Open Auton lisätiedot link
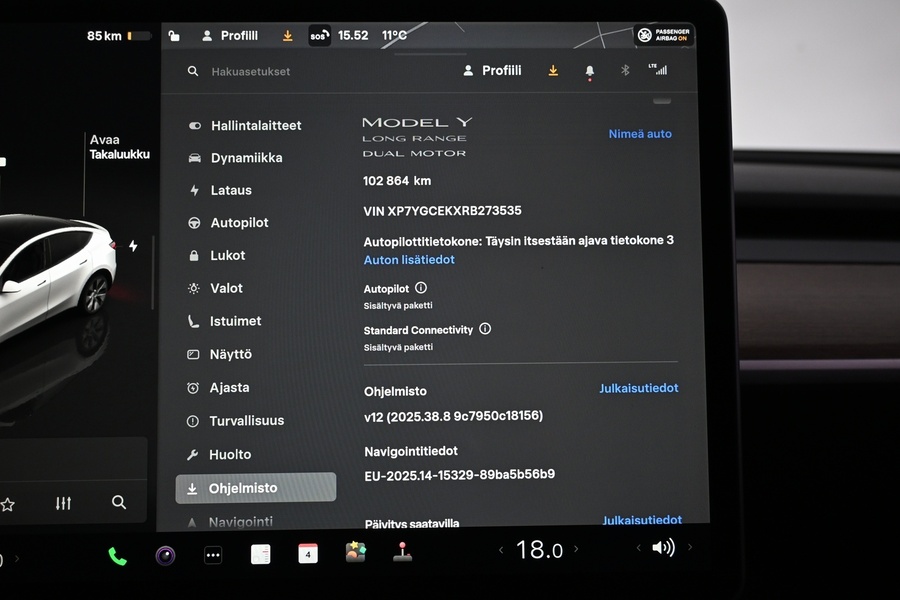 [409, 260]
